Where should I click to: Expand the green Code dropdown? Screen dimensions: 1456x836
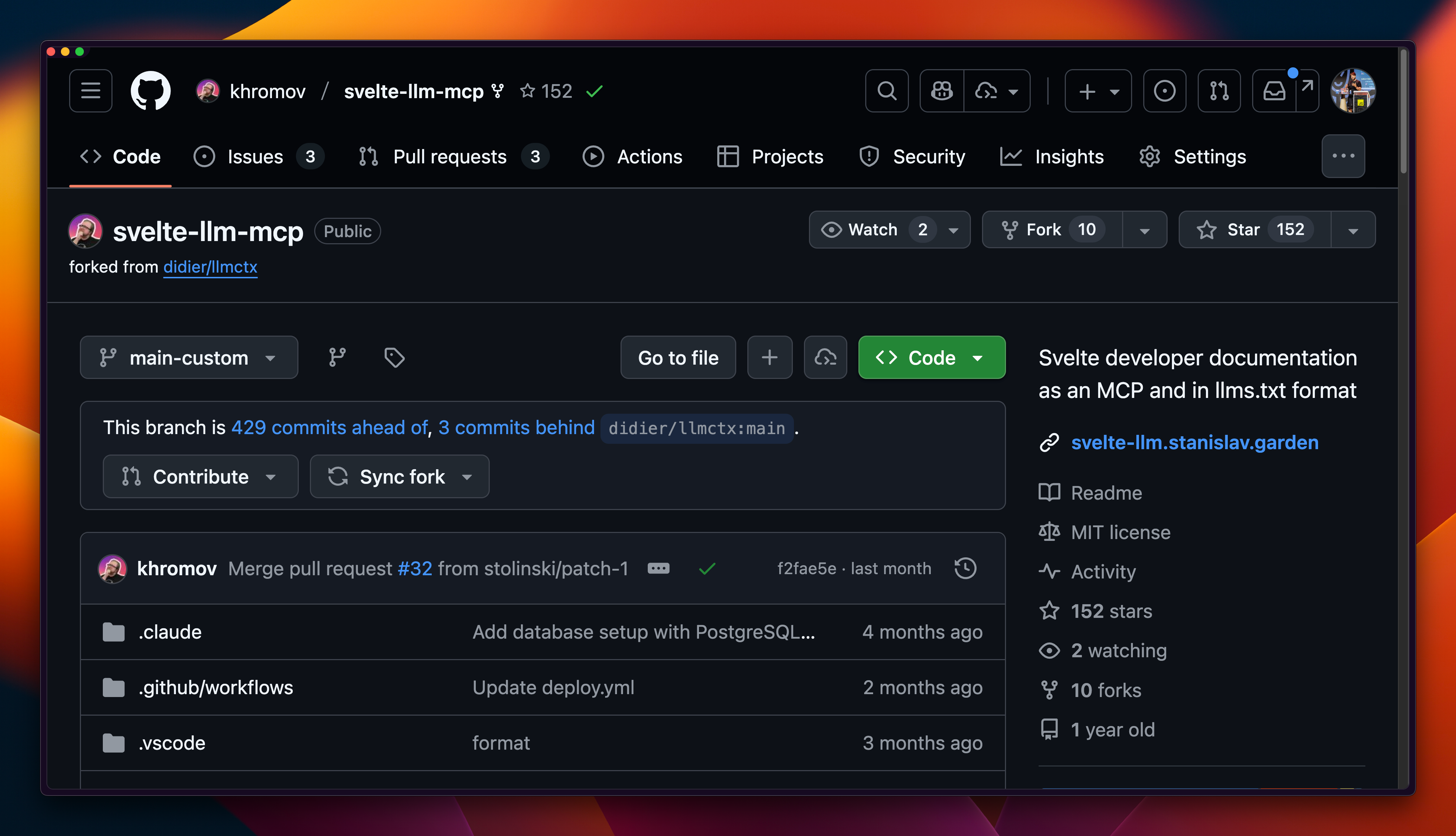click(x=978, y=357)
